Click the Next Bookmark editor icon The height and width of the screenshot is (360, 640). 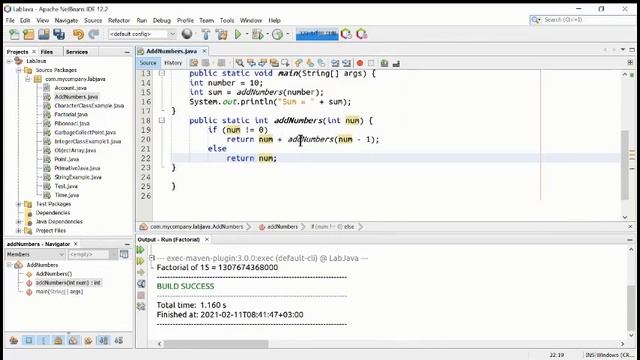[x=310, y=63]
